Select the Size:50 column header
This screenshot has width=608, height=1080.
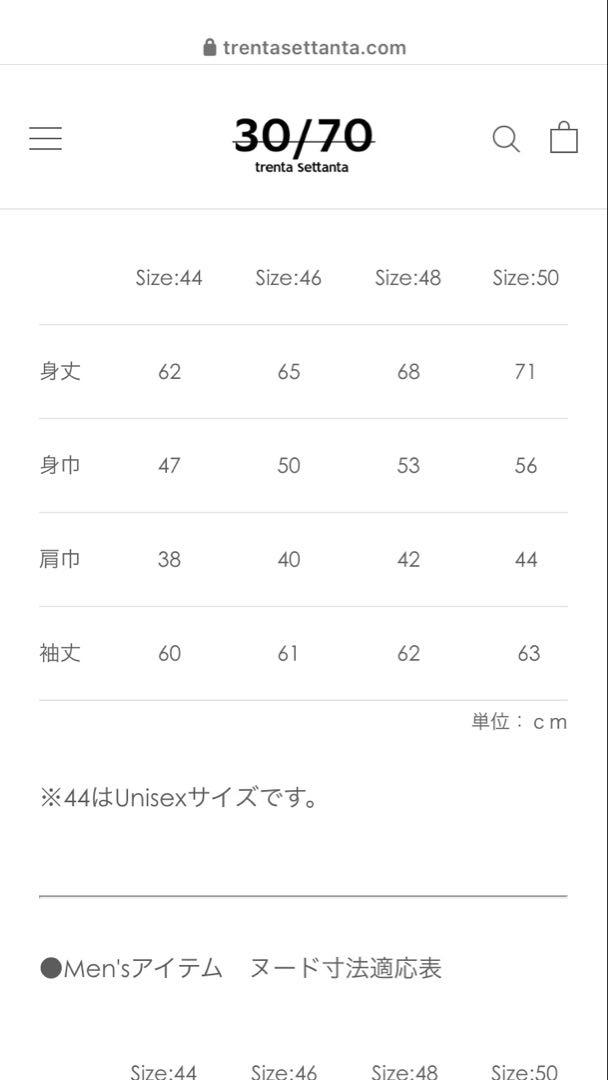(525, 278)
